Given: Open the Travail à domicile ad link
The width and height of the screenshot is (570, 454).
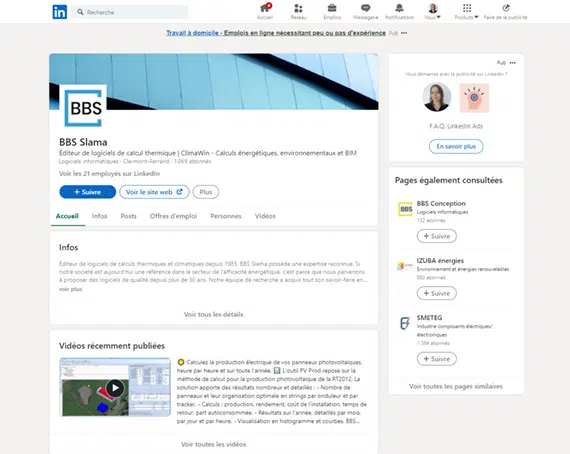Looking at the screenshot, I should 276,33.
